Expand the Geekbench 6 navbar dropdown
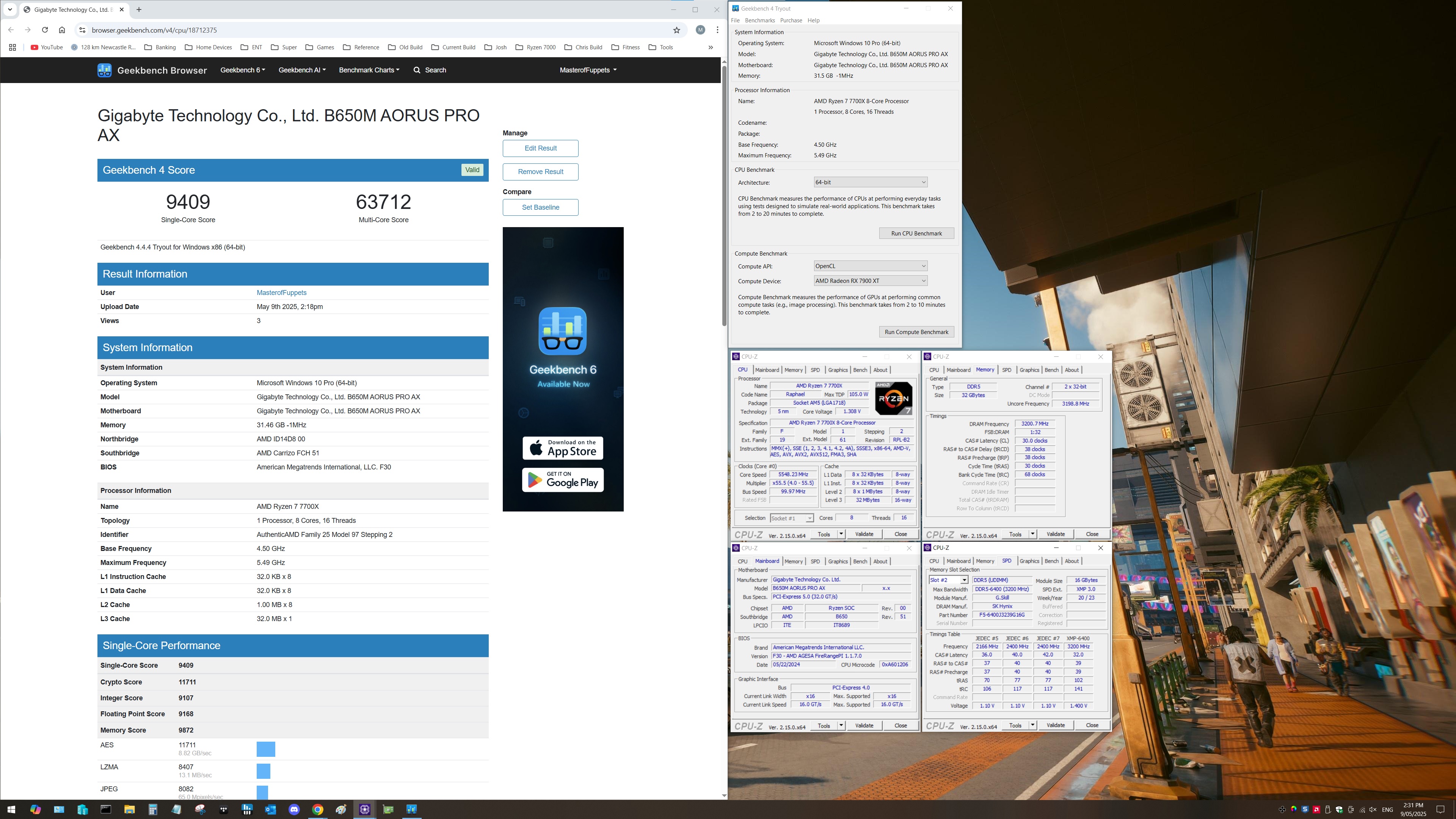 pyautogui.click(x=243, y=70)
